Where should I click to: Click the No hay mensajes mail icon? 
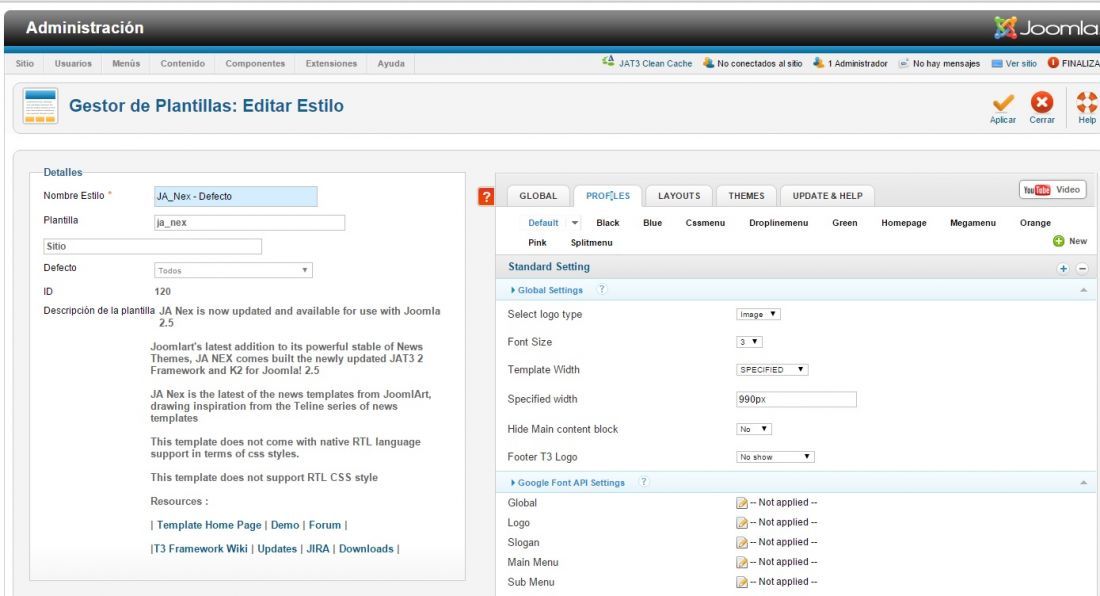[x=904, y=63]
